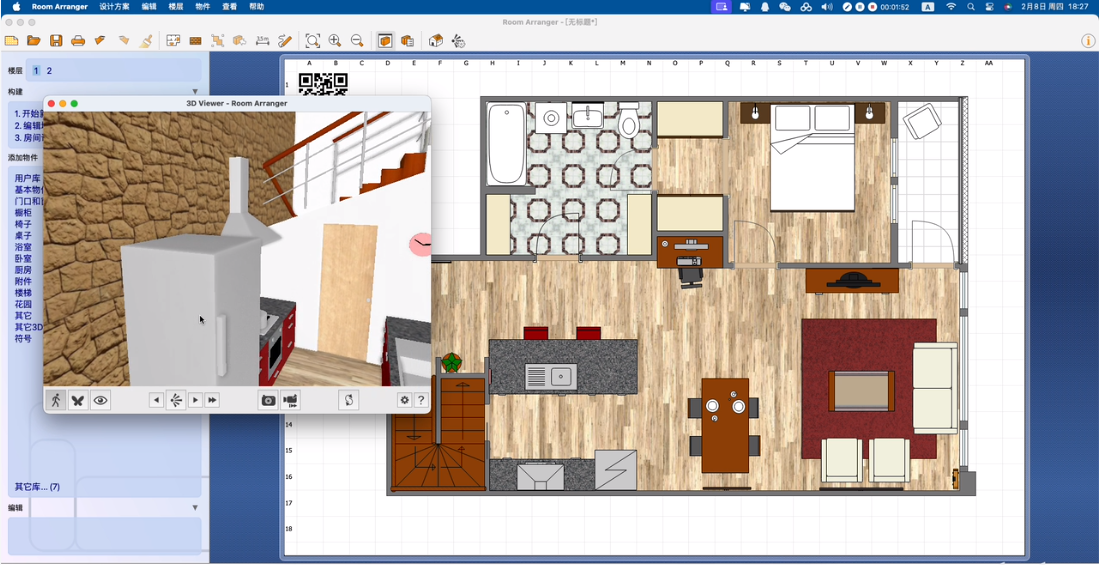Select the freehand pencil draw tool
The height and width of the screenshot is (565, 1099).
coord(285,41)
